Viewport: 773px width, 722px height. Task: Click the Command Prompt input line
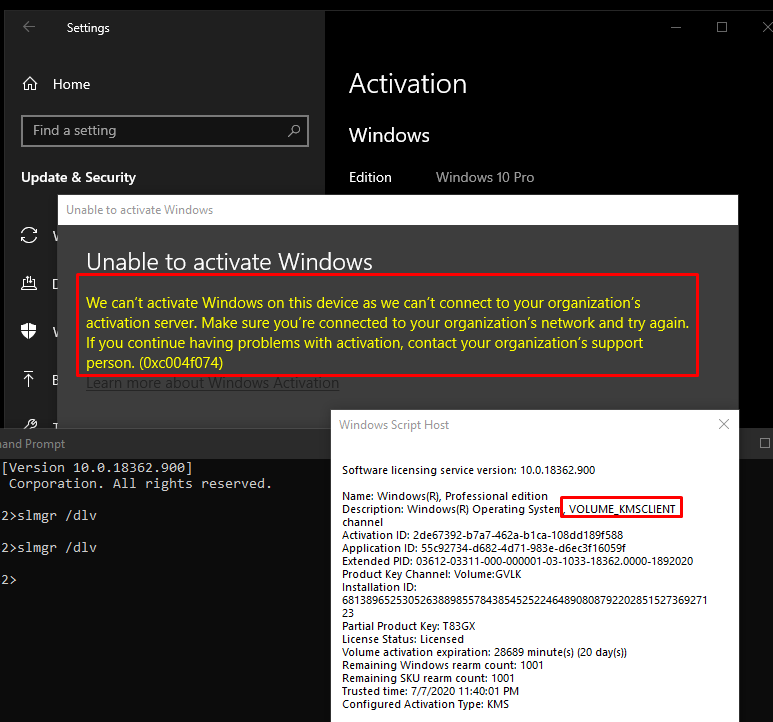(x=9, y=580)
